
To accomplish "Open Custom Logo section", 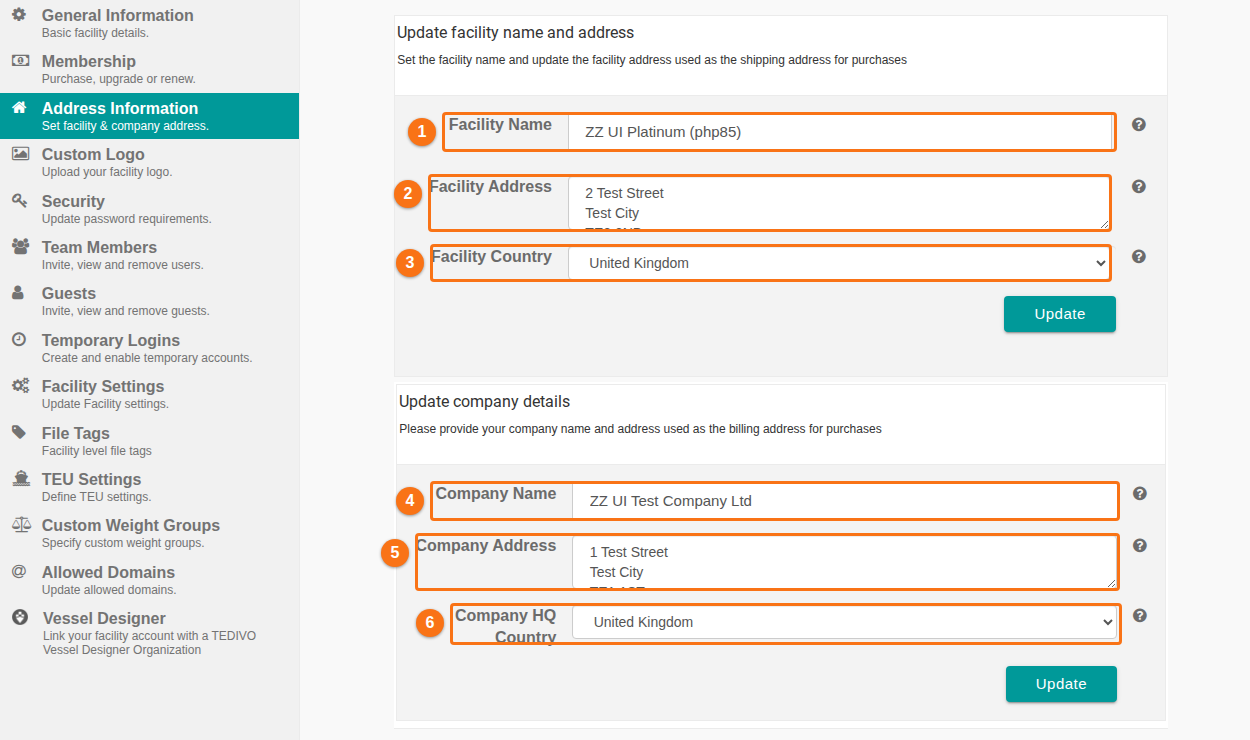I will pos(150,162).
